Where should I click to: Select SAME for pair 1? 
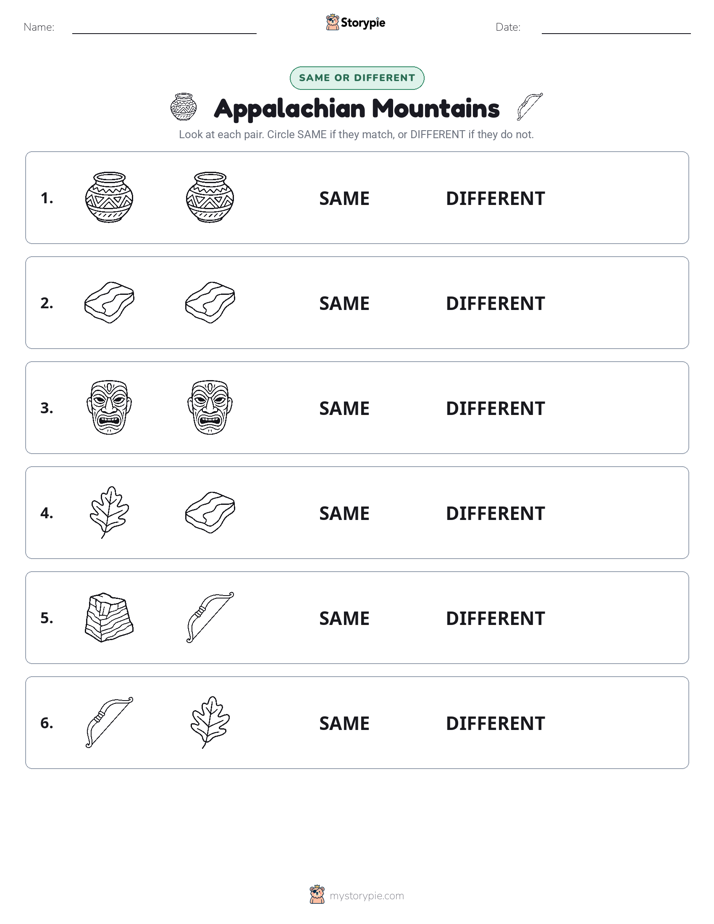pyautogui.click(x=344, y=199)
